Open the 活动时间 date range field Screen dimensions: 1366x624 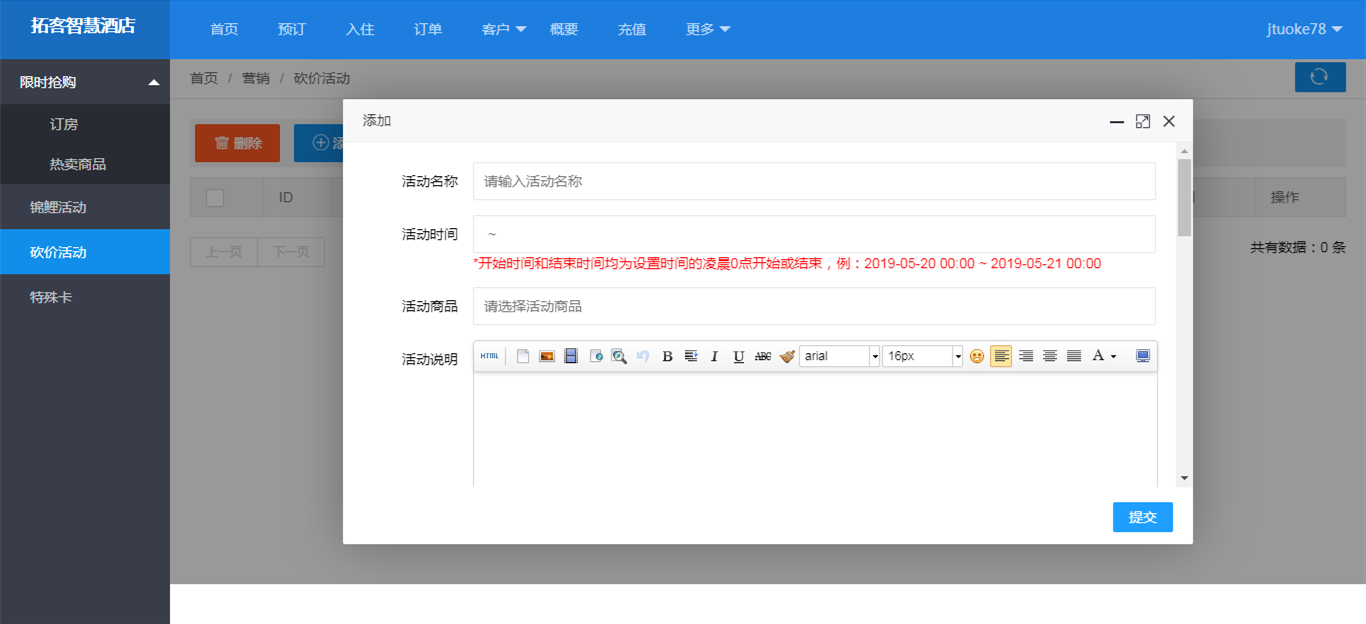click(814, 234)
